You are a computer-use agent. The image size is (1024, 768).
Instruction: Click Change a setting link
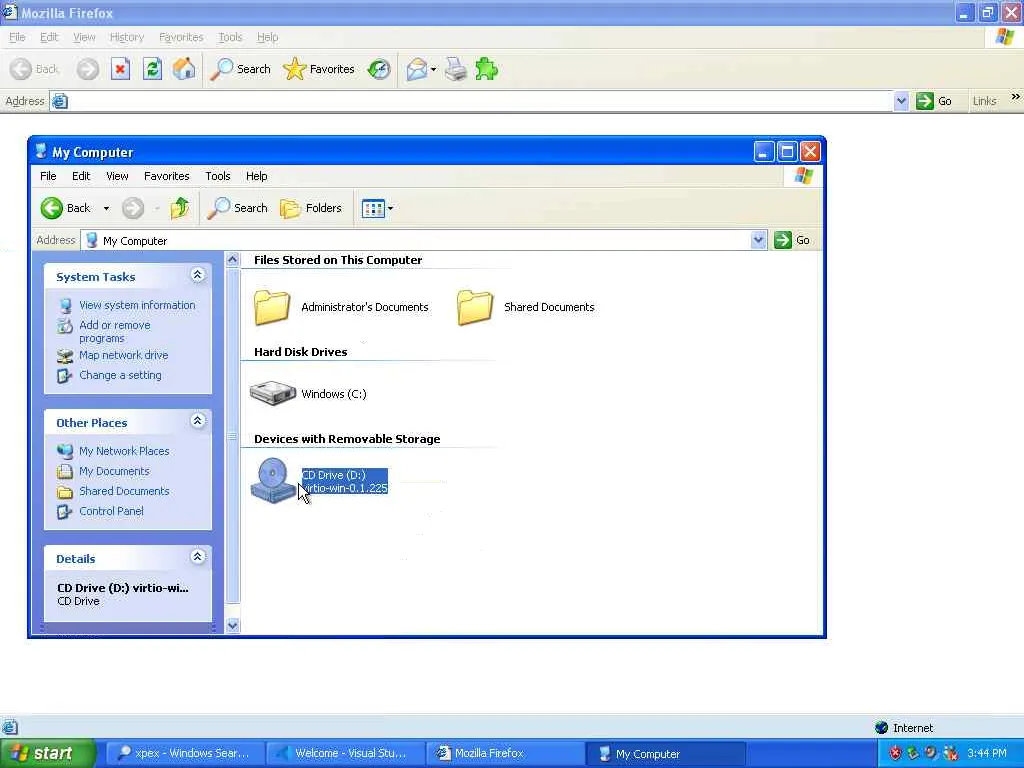tap(120, 376)
